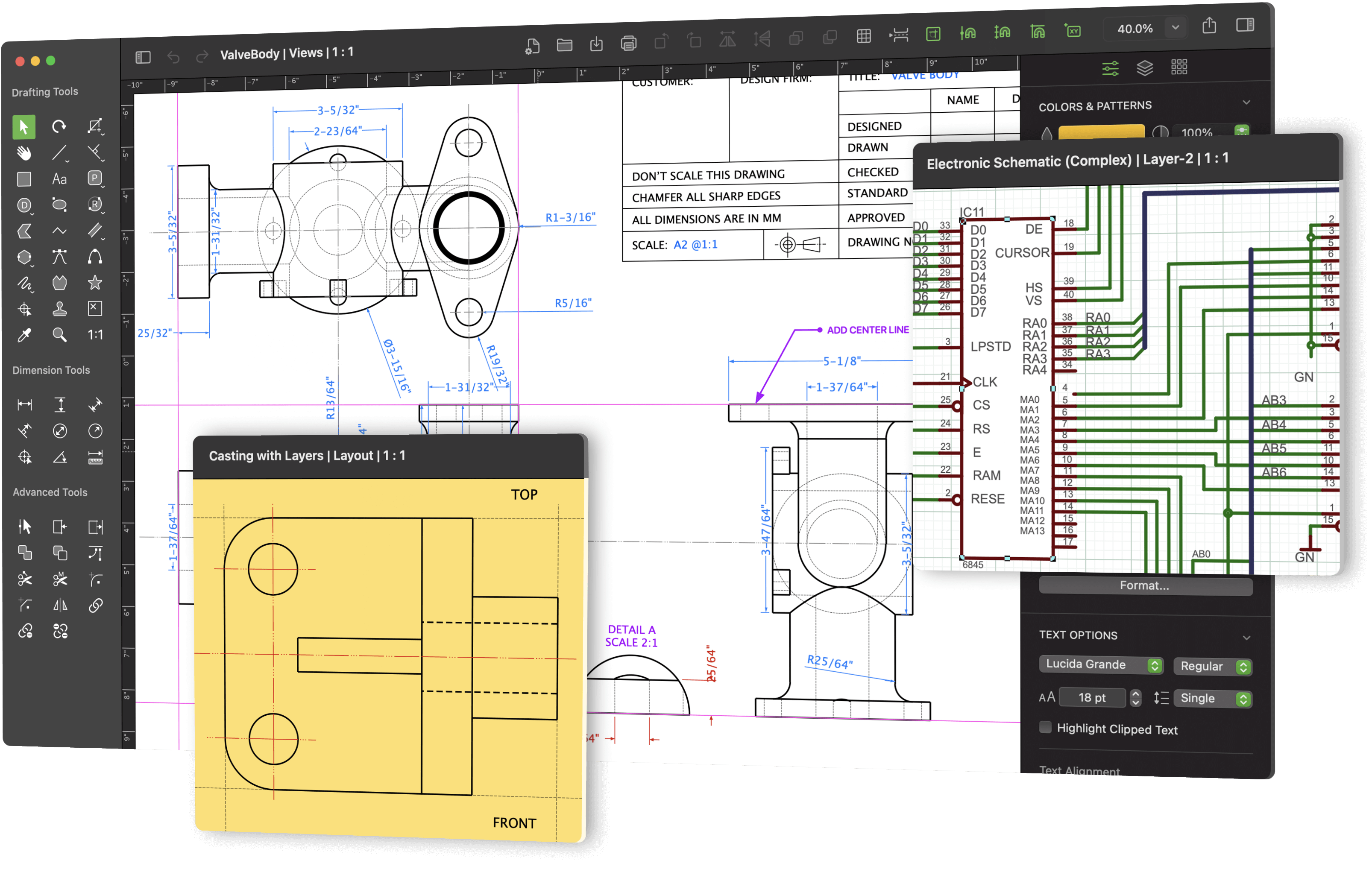The width and height of the screenshot is (1372, 872).
Task: Click the Share export button
Action: [x=1209, y=25]
